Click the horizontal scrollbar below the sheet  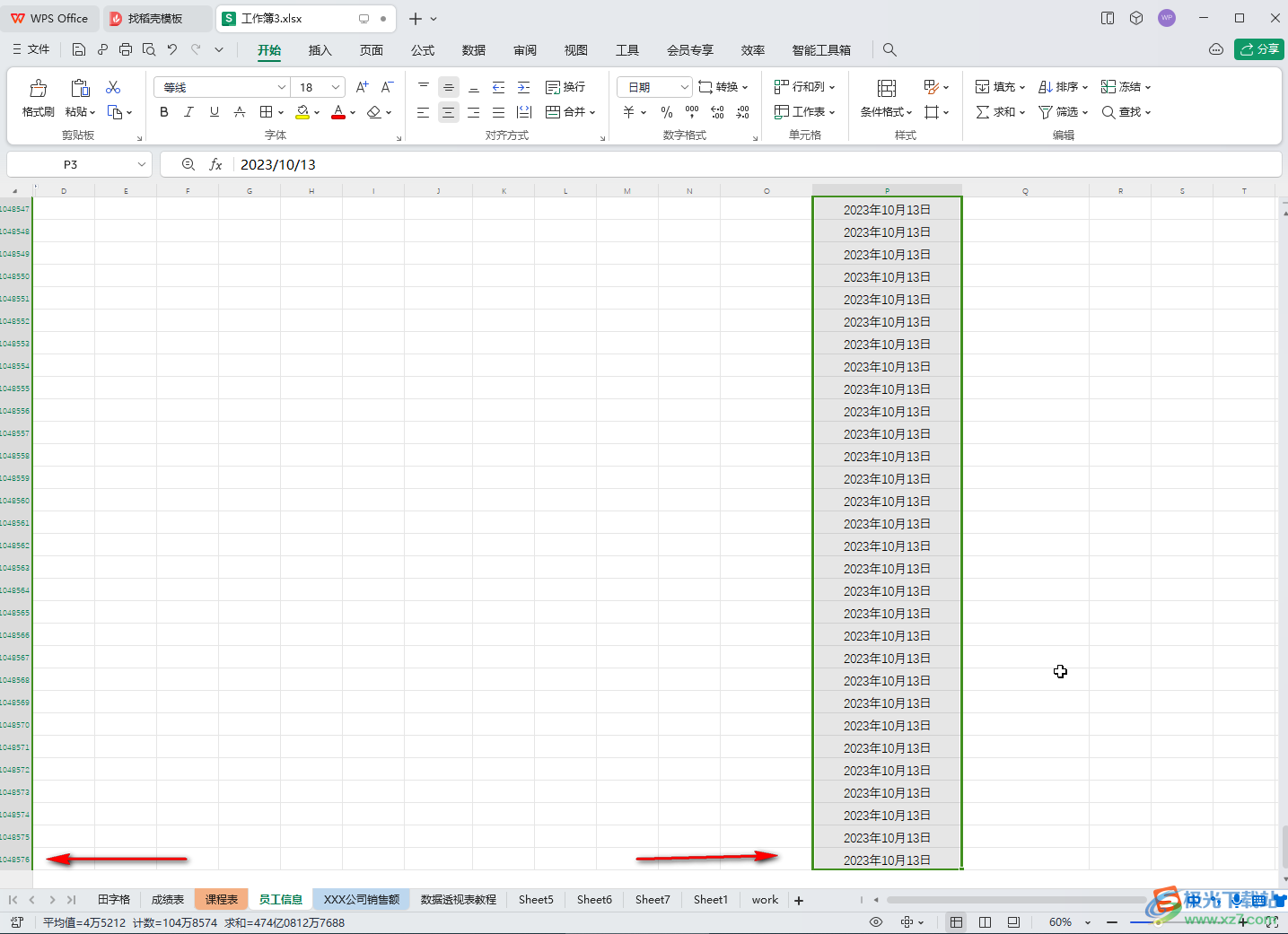click(x=1017, y=900)
